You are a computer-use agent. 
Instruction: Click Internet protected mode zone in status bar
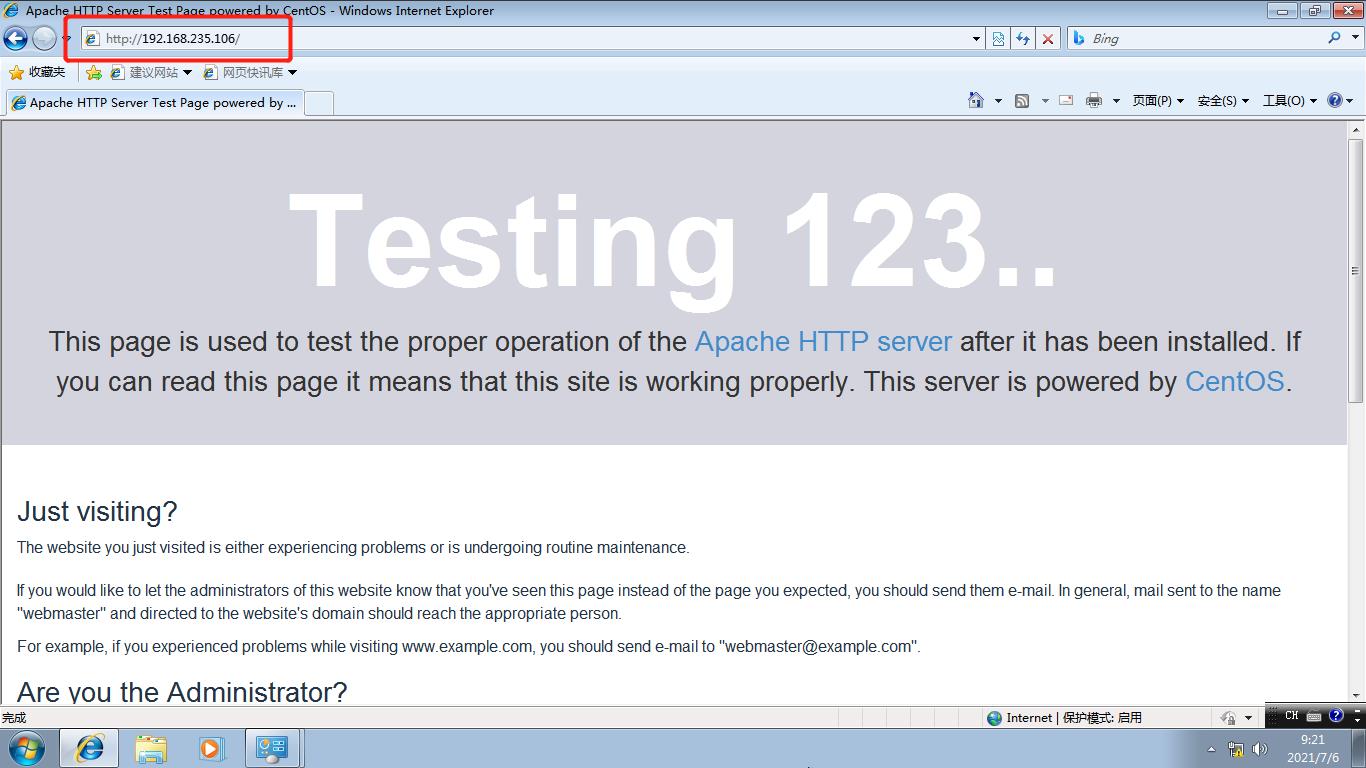(x=1064, y=718)
